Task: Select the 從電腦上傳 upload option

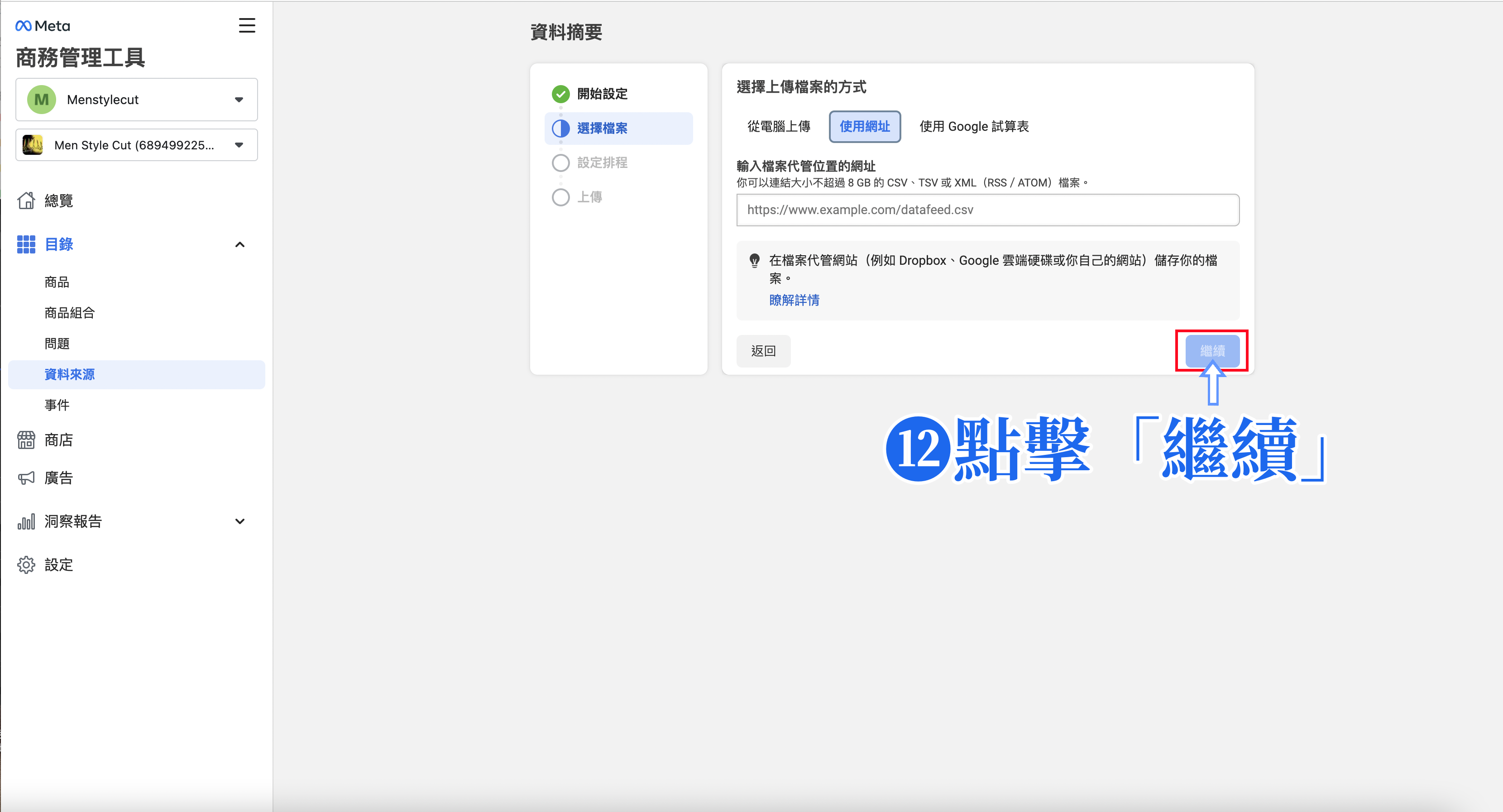Action: pos(779,127)
